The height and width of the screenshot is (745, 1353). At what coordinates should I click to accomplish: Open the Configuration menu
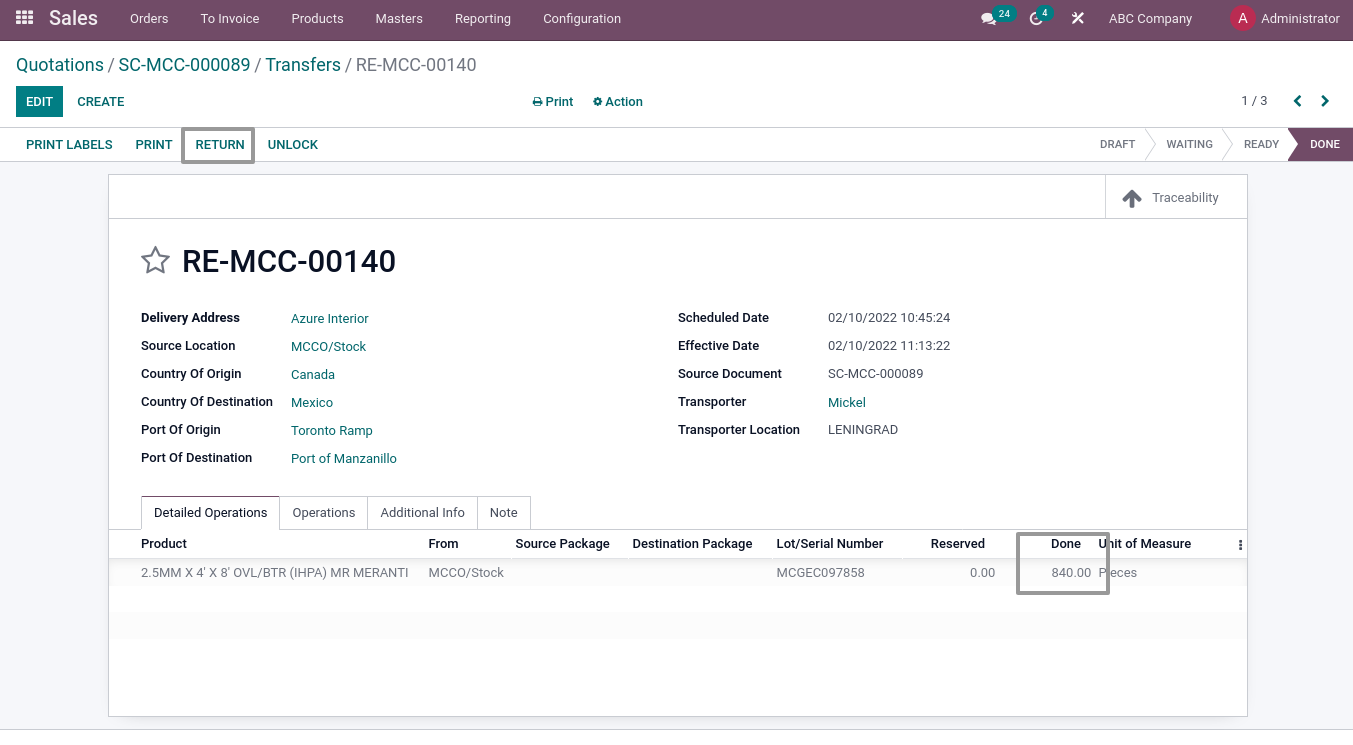[x=581, y=18]
